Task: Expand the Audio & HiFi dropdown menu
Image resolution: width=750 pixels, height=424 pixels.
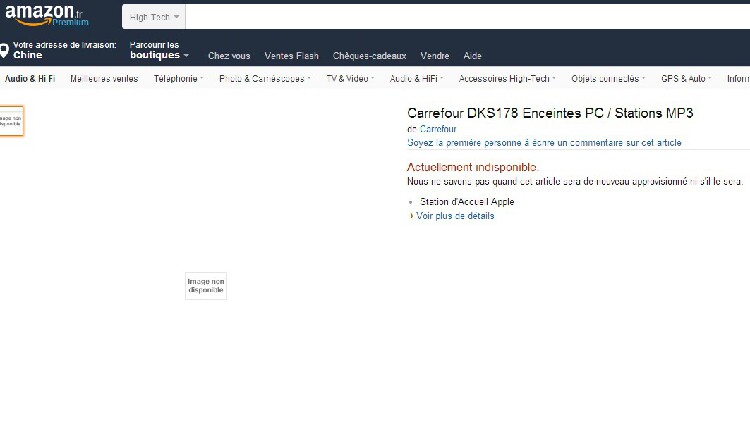Action: pyautogui.click(x=416, y=78)
